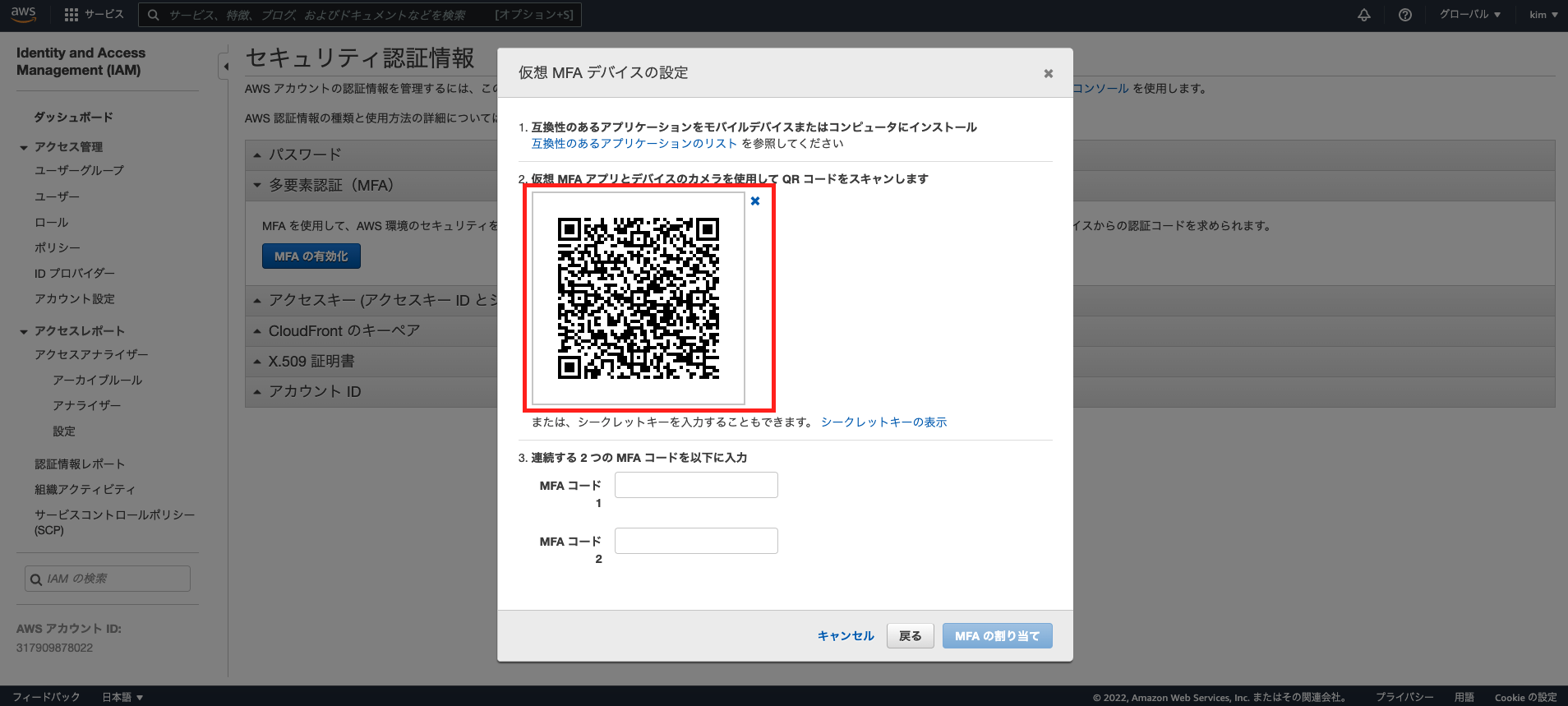Click the AWS logo home icon

click(23, 14)
